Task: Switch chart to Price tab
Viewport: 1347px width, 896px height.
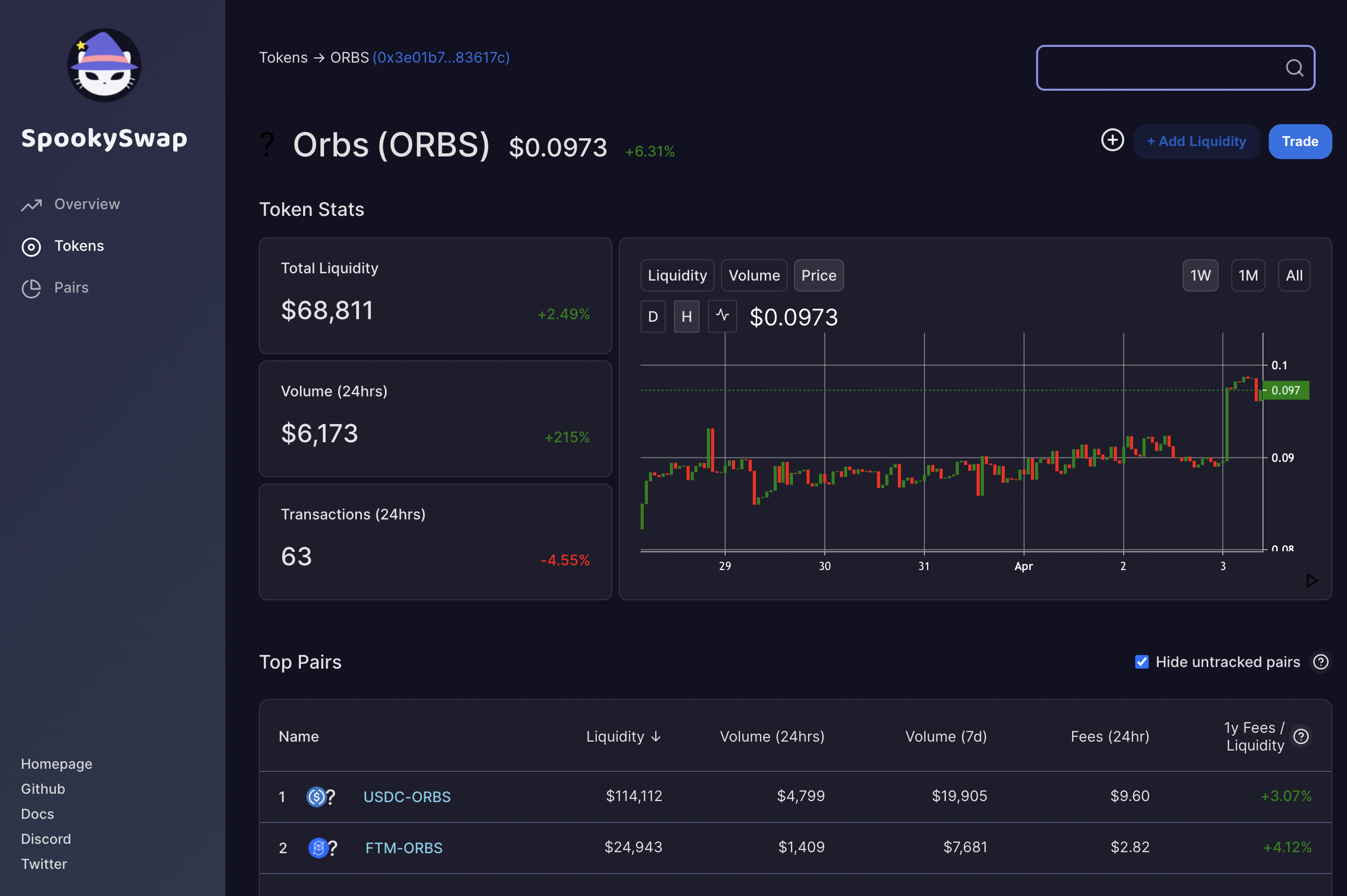Action: pos(819,275)
